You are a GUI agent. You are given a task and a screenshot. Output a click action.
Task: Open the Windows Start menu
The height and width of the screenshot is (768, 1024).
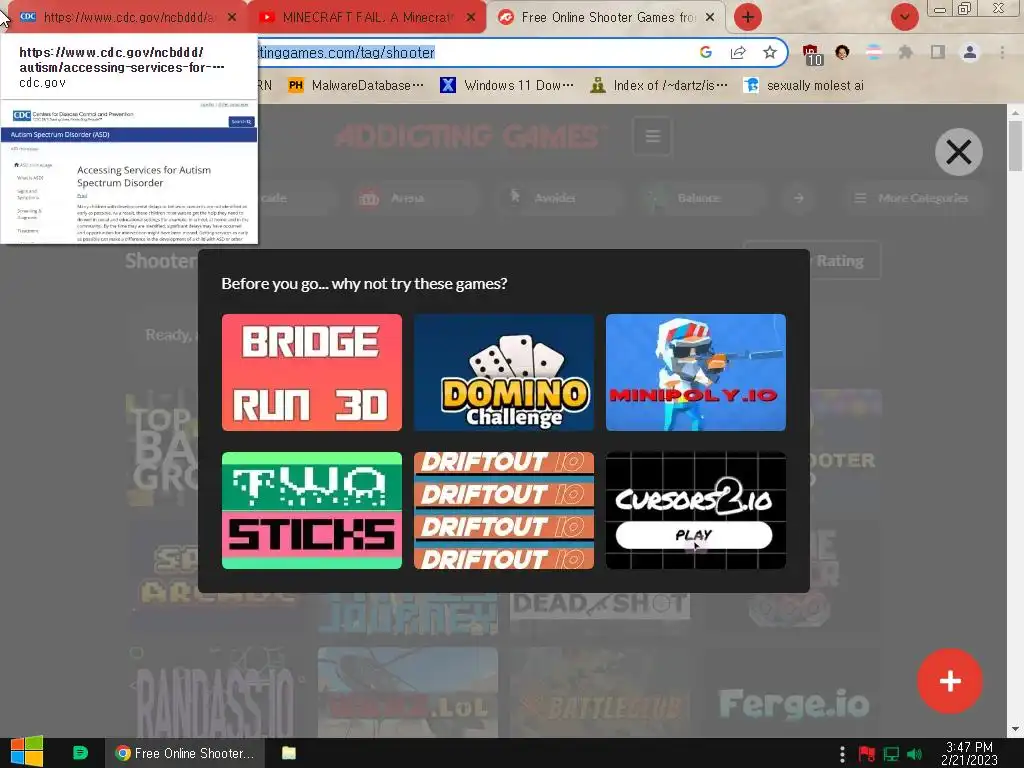tap(27, 752)
